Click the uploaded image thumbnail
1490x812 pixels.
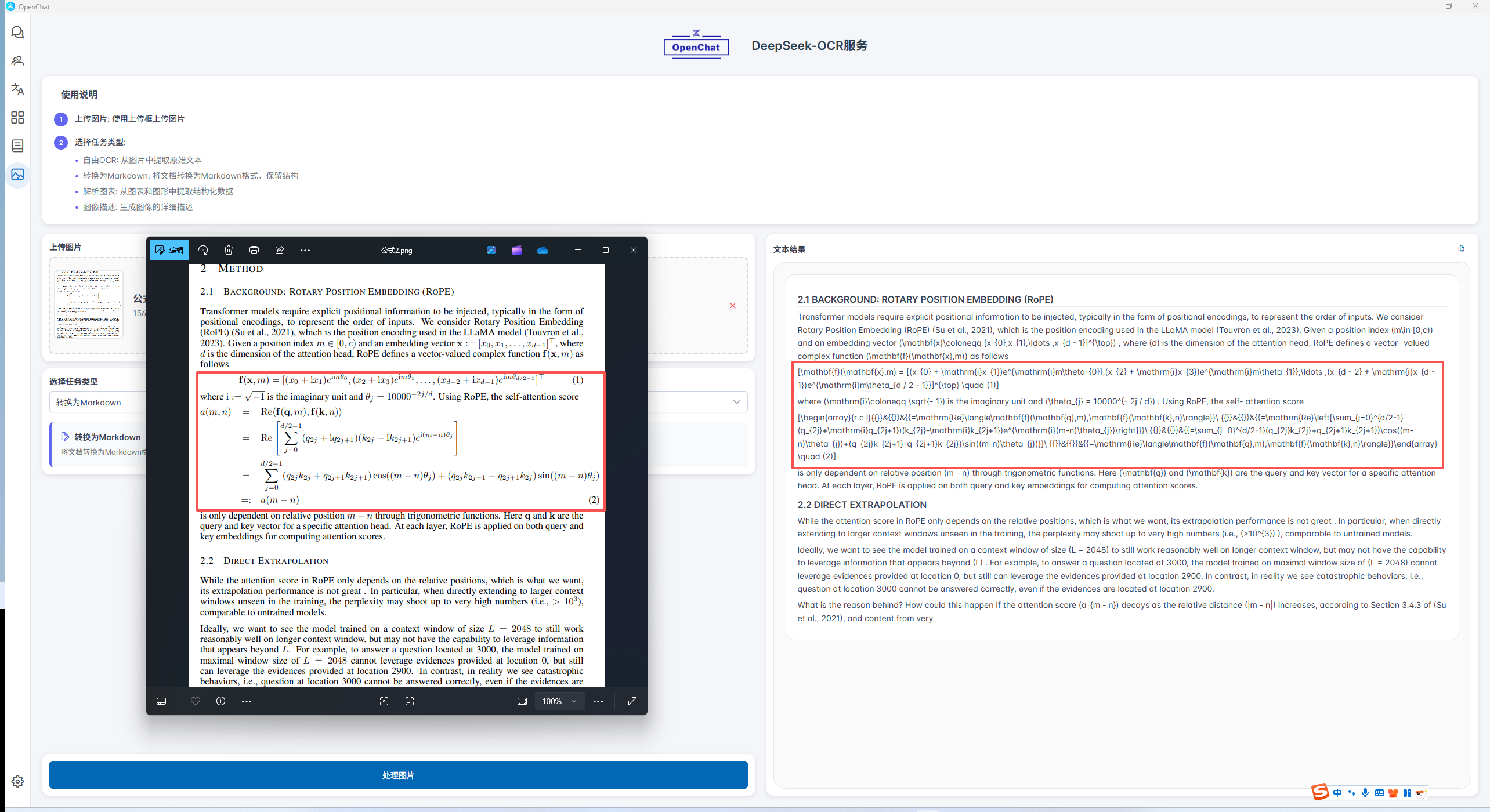[89, 304]
